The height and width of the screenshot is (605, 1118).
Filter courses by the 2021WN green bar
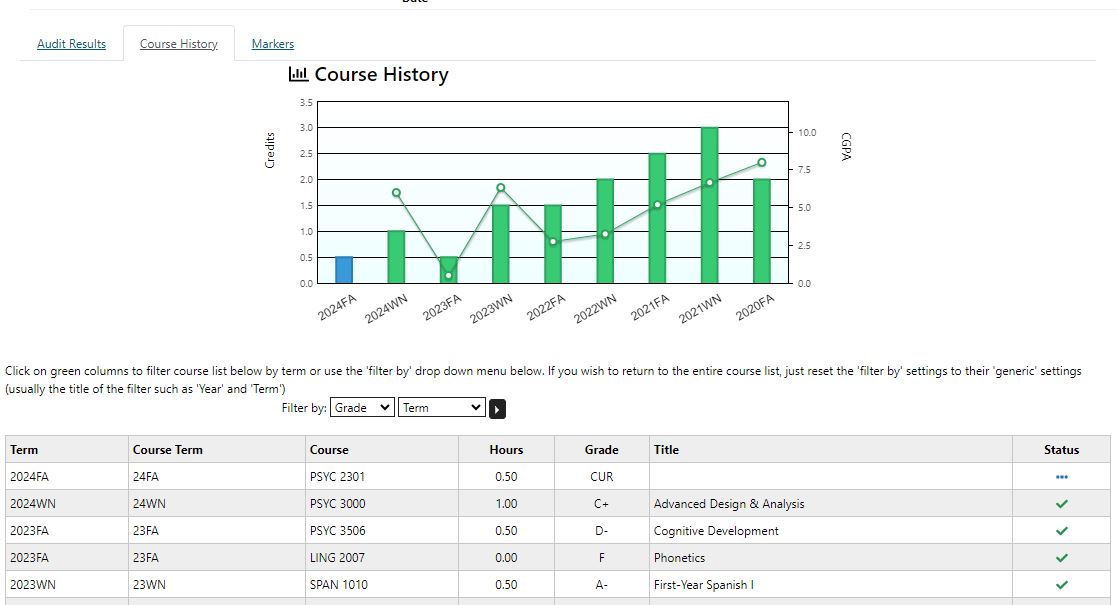(x=709, y=205)
